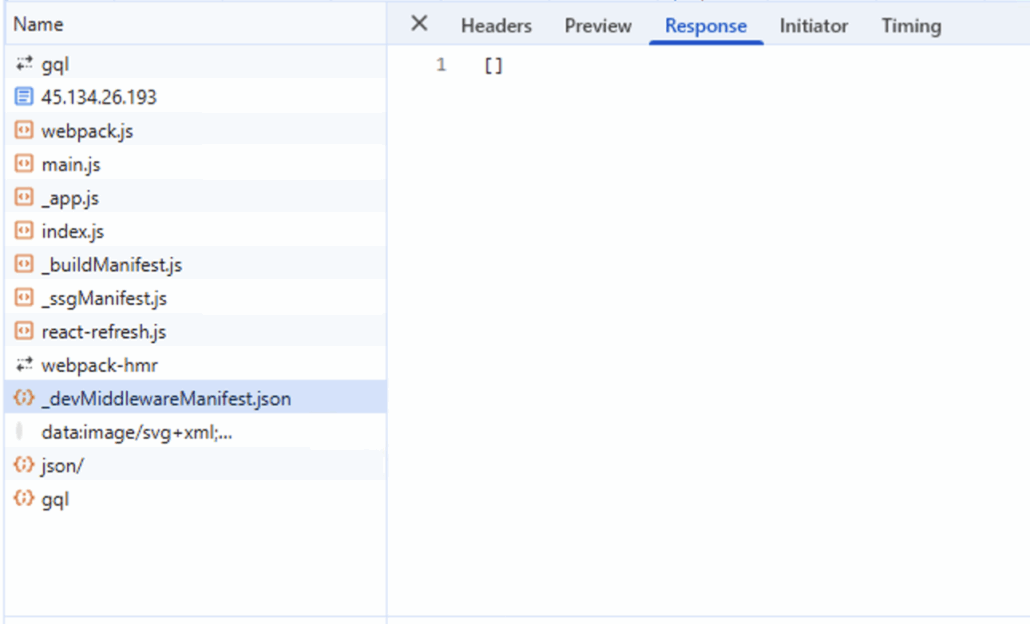
Task: Click the JSON icon beside json/ request
Action: [24, 465]
